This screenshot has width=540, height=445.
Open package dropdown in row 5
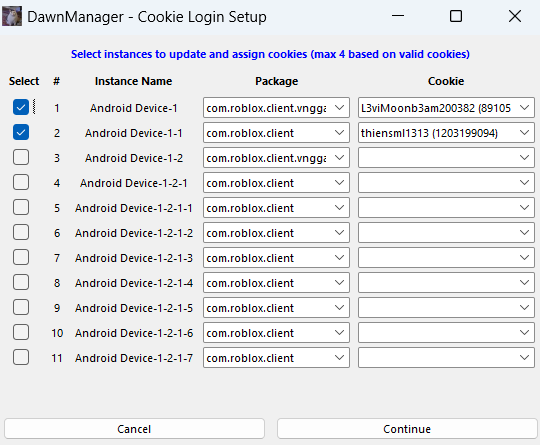tap(276, 208)
